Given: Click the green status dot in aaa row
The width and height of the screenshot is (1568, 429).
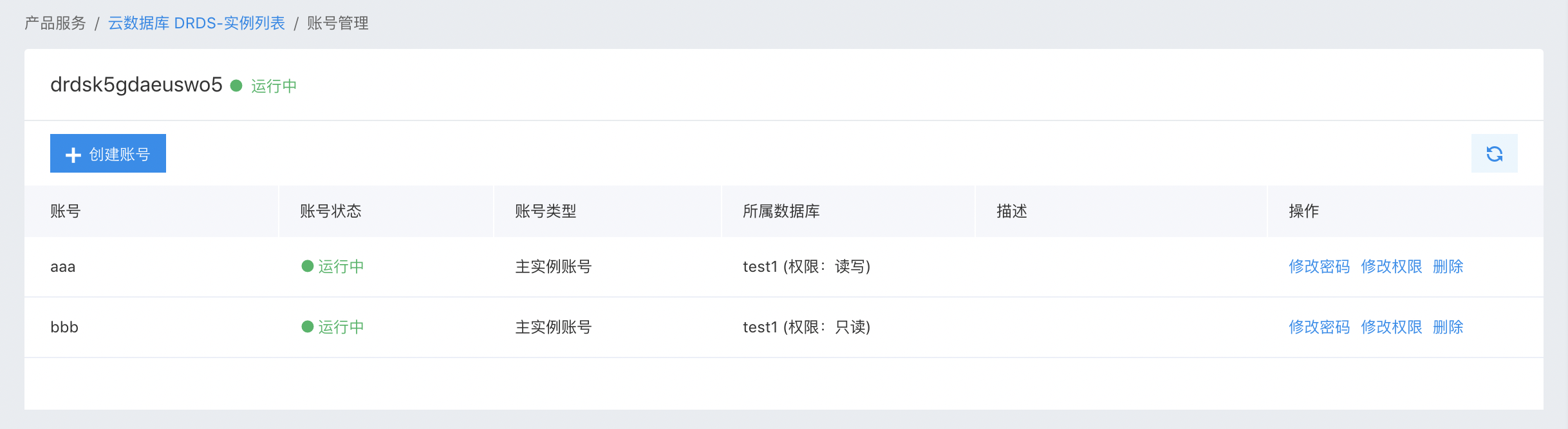Looking at the screenshot, I should point(308,266).
